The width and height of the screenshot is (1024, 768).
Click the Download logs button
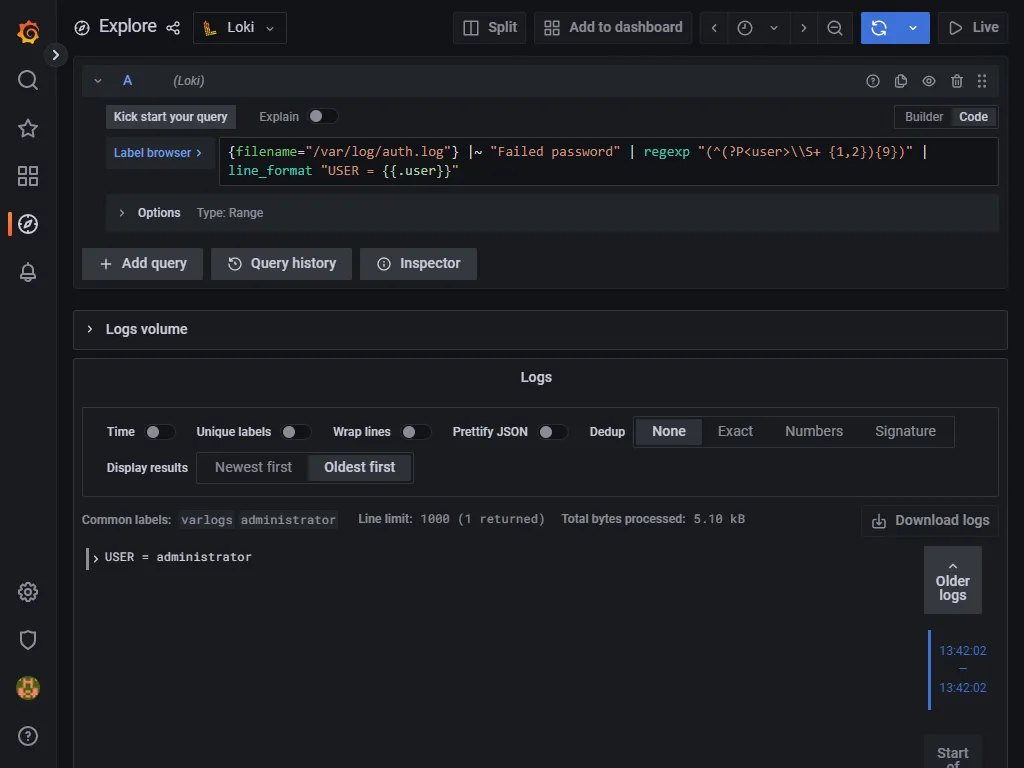click(930, 520)
